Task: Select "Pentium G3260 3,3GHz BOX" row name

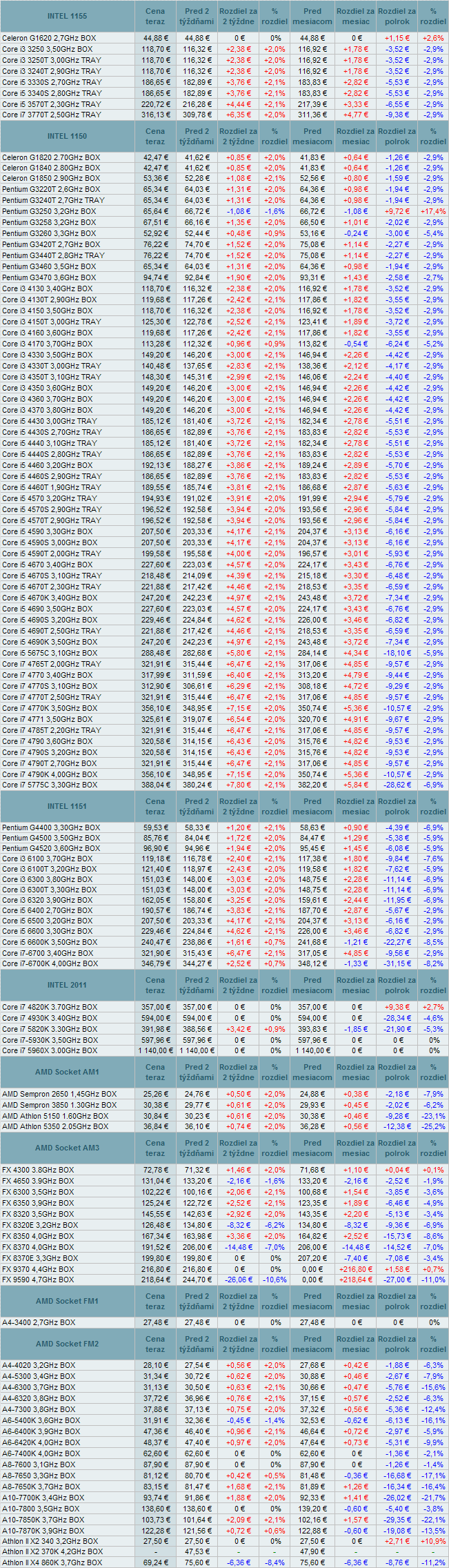Action: point(49,233)
